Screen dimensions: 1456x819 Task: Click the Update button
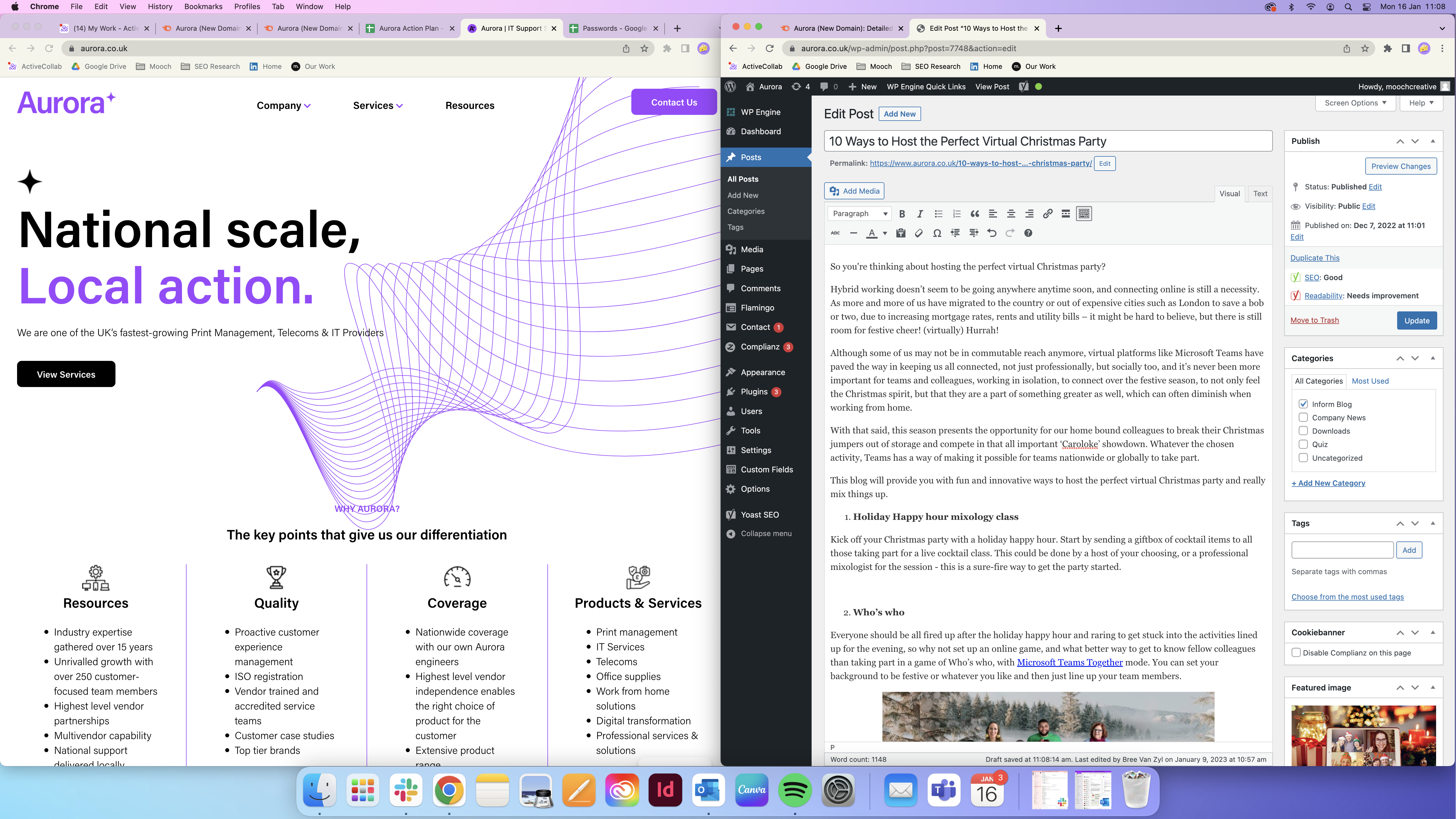click(x=1416, y=320)
